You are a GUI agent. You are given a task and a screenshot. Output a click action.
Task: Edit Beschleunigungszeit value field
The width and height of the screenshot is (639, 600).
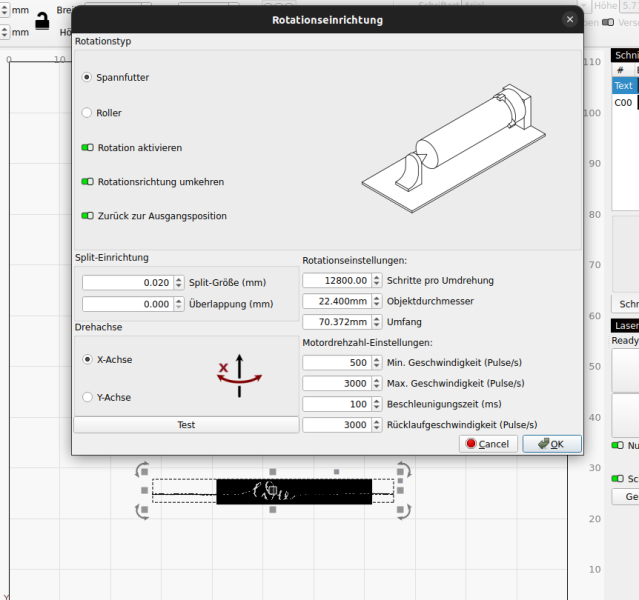click(337, 404)
